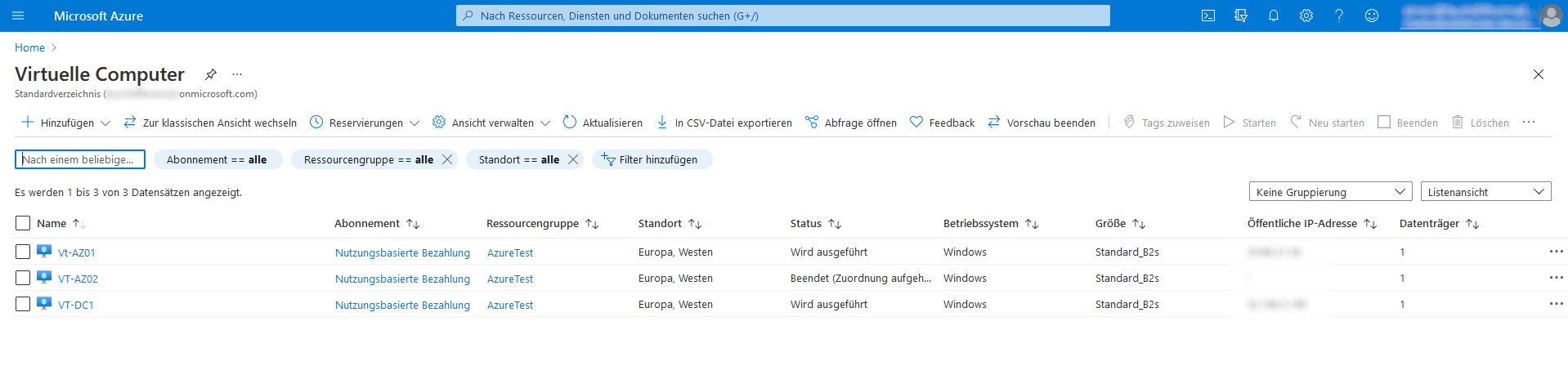Expand the Reservierungen dropdown
Image resolution: width=1568 pixels, height=366 pixels.
click(365, 123)
